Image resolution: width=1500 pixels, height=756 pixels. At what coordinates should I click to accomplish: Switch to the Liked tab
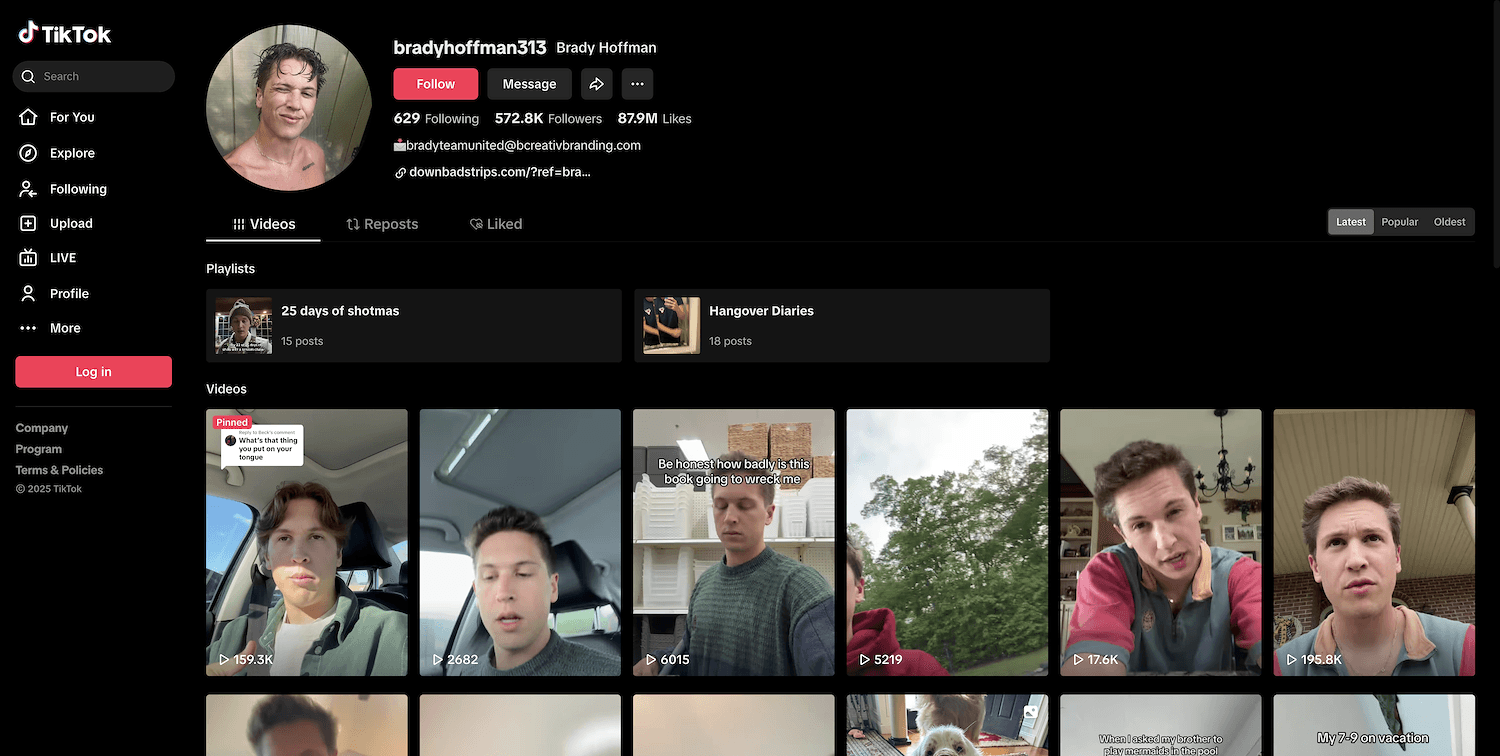(x=496, y=224)
